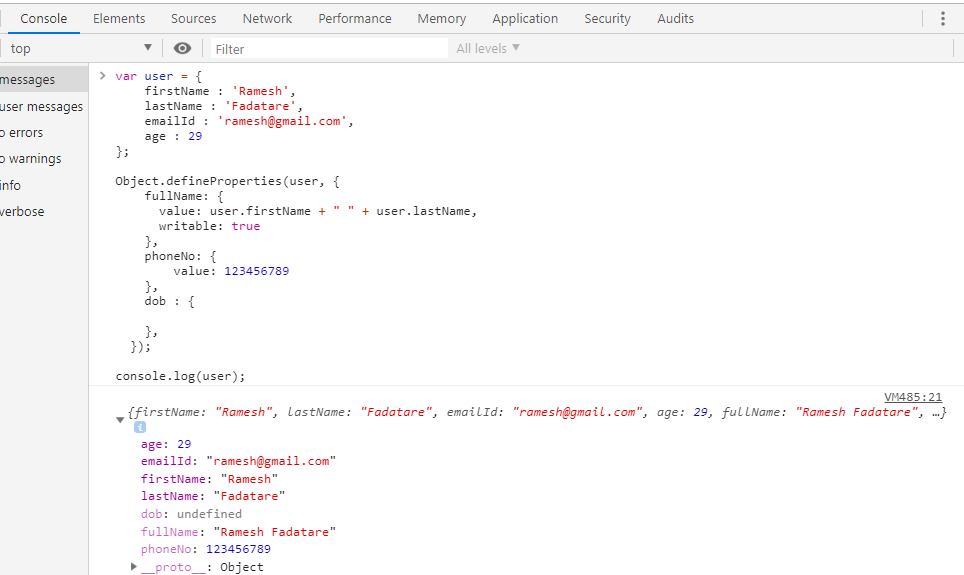
Task: Click the dob: undefined property row
Action: click(191, 514)
